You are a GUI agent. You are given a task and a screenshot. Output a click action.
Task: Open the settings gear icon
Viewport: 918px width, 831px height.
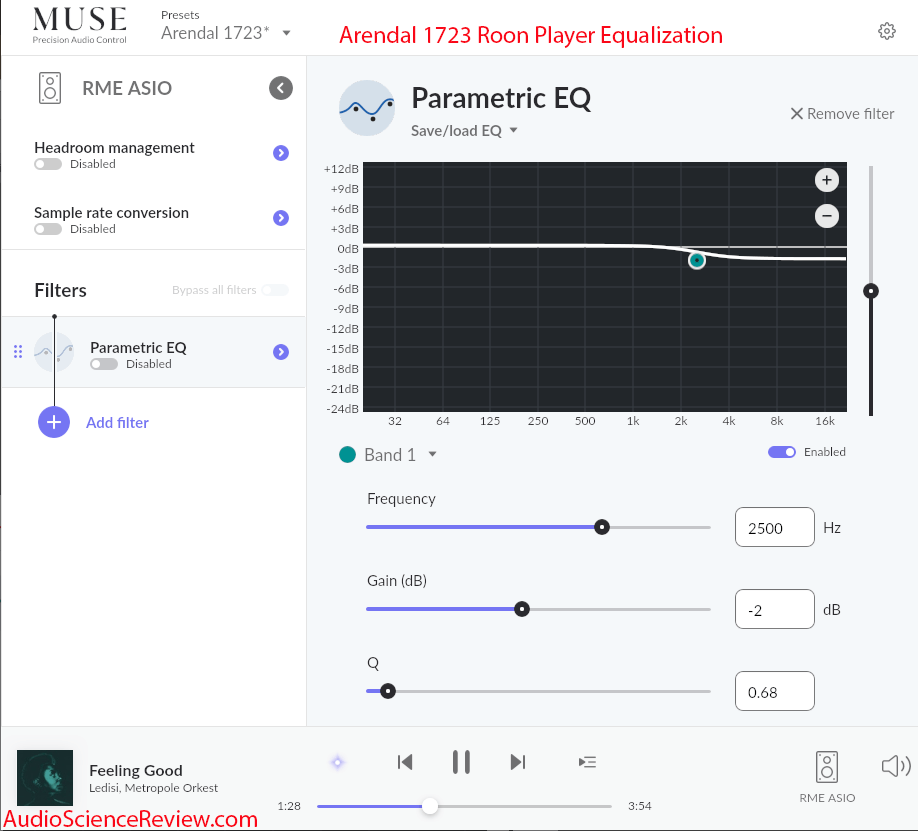886,31
